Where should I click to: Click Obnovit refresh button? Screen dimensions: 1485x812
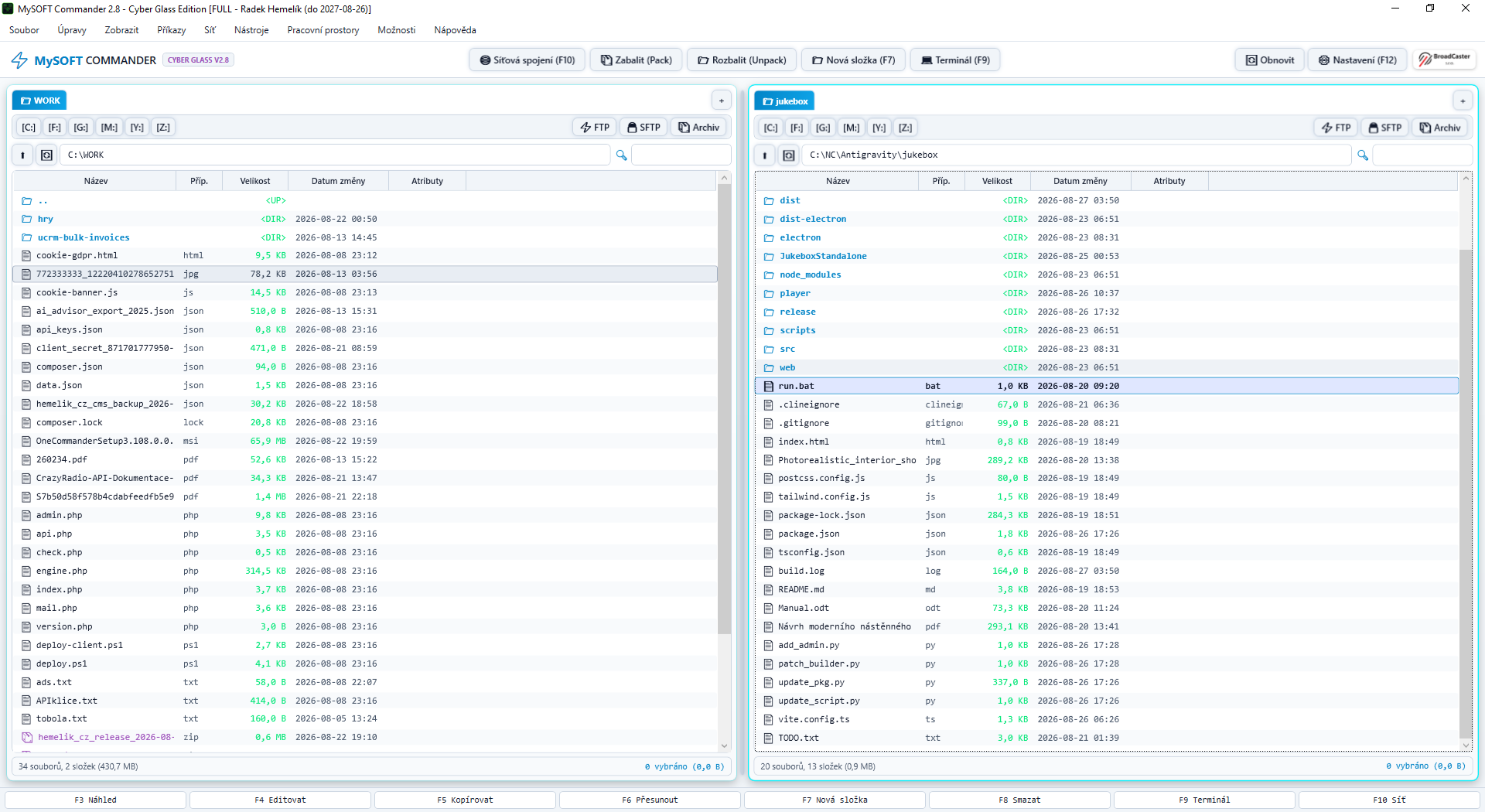(1270, 60)
